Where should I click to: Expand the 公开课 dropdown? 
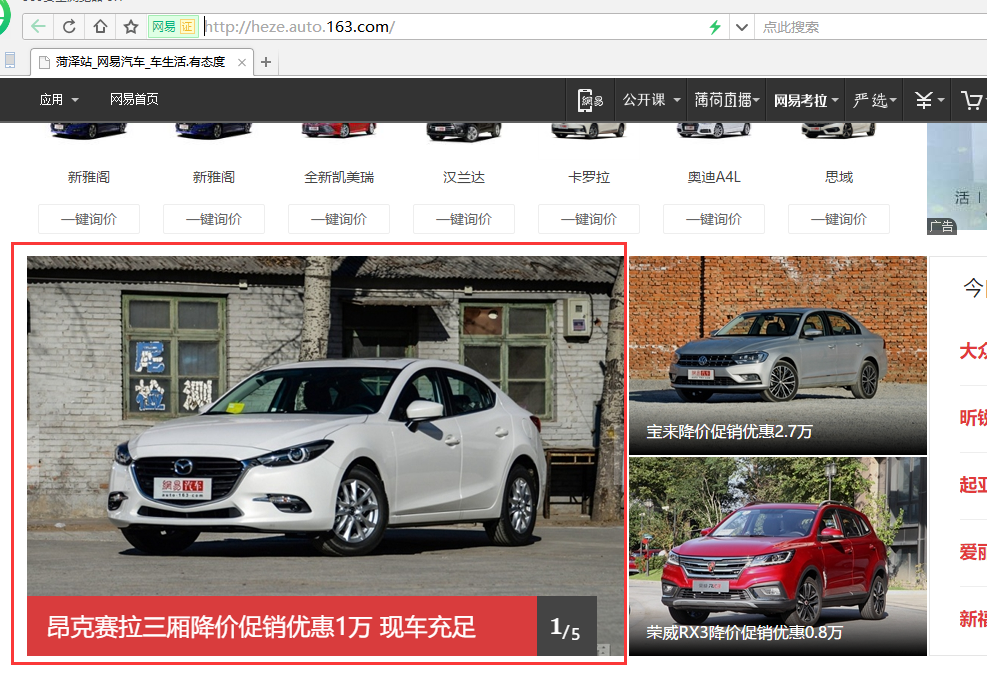651,99
